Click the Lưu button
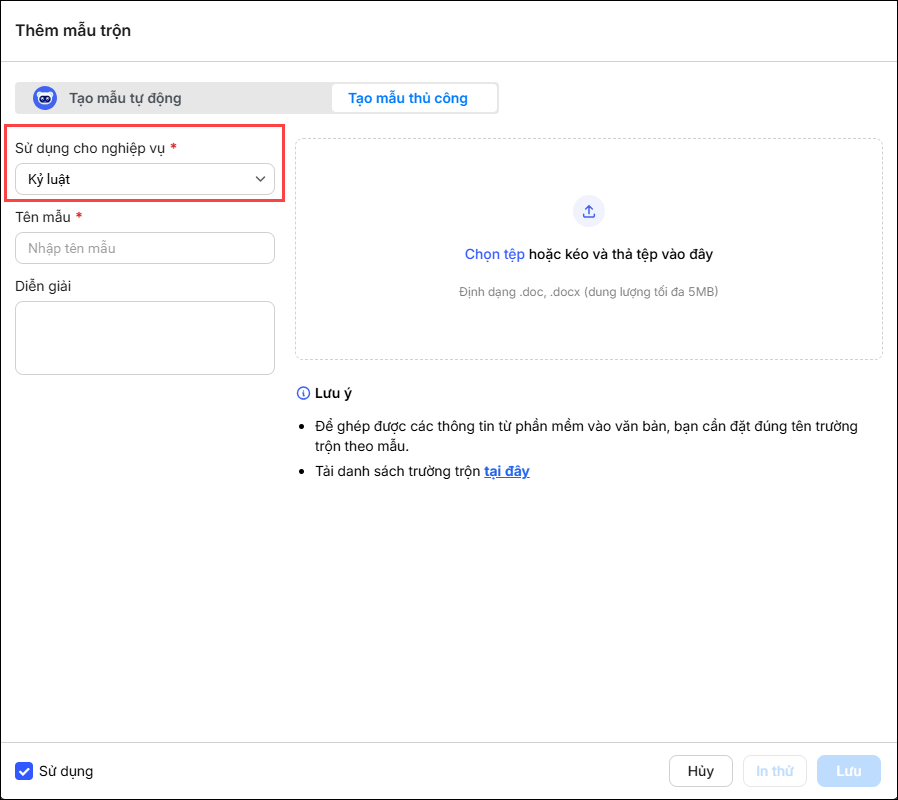The width and height of the screenshot is (898, 800). (849, 771)
